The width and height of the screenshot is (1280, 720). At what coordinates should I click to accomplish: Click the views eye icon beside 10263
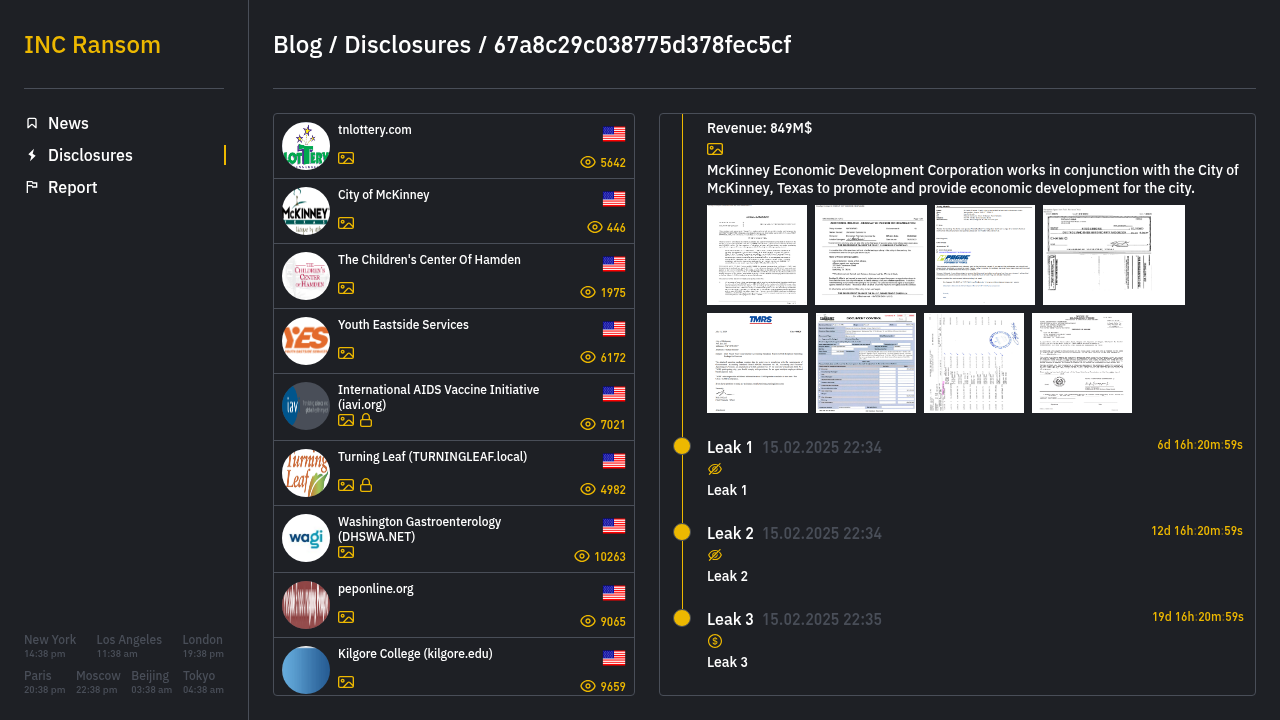[582, 556]
